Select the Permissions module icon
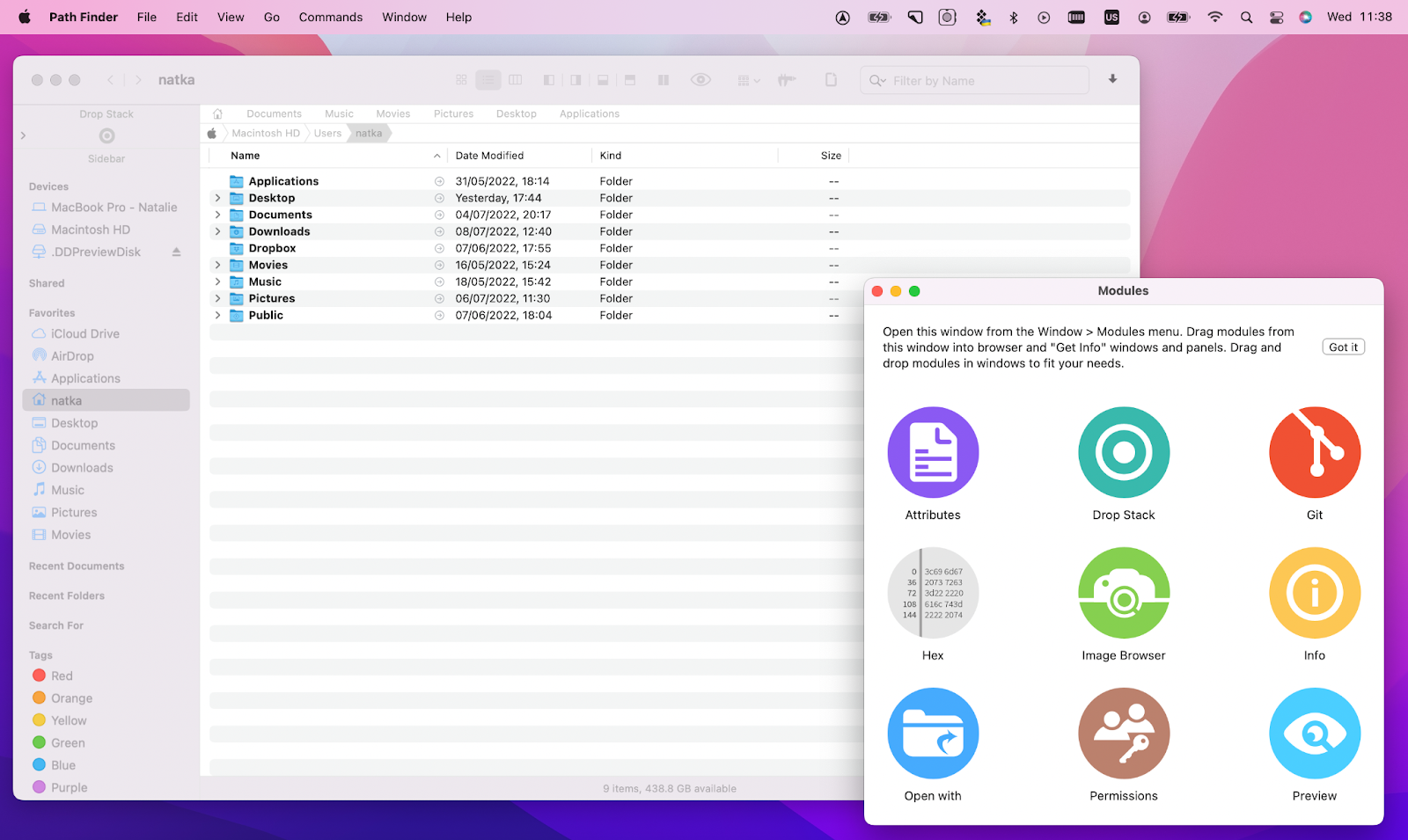 (x=1124, y=733)
